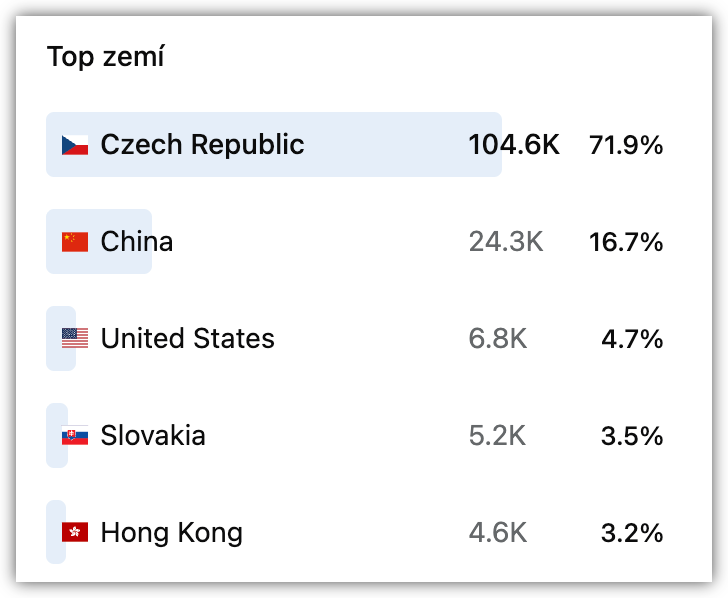This screenshot has height=598, width=728.
Task: Click the Top zemí heading
Action: (105, 57)
